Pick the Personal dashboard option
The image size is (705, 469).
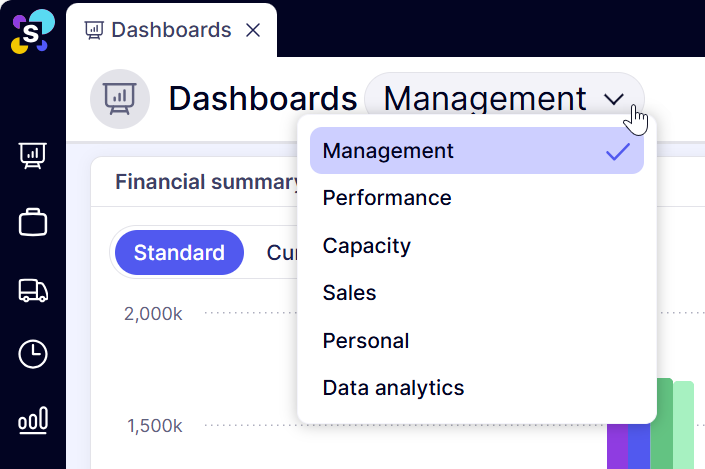[x=366, y=341]
